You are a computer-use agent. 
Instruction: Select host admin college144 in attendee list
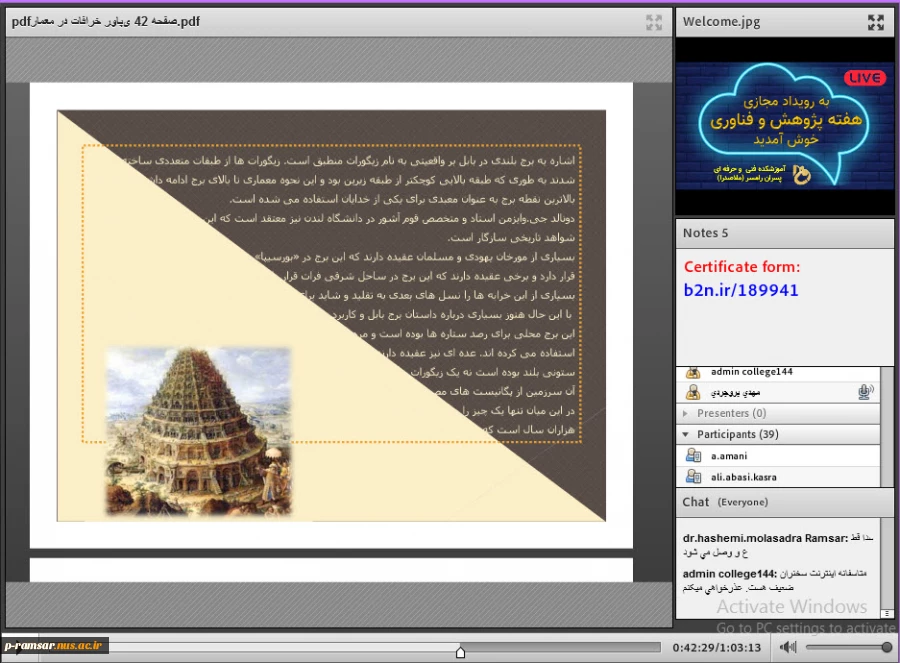point(778,372)
